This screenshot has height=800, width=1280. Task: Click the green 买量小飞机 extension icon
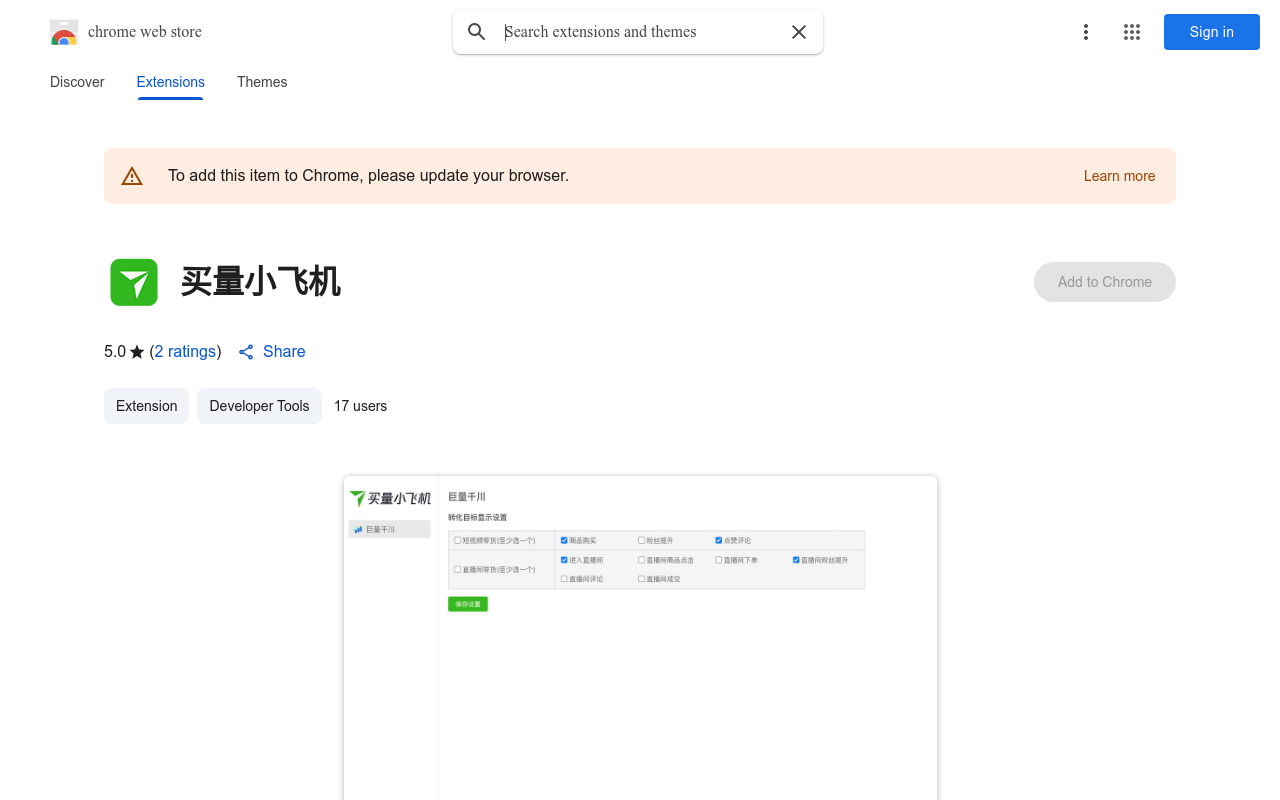click(134, 282)
